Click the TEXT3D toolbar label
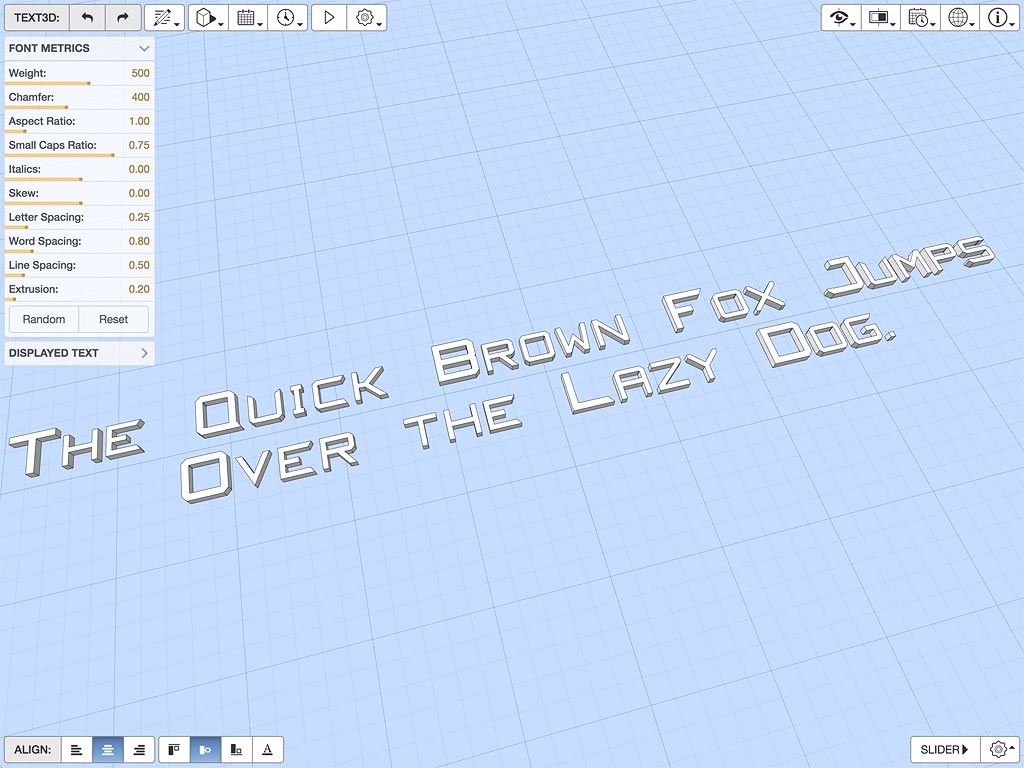This screenshot has height=768, width=1024. tap(37, 18)
